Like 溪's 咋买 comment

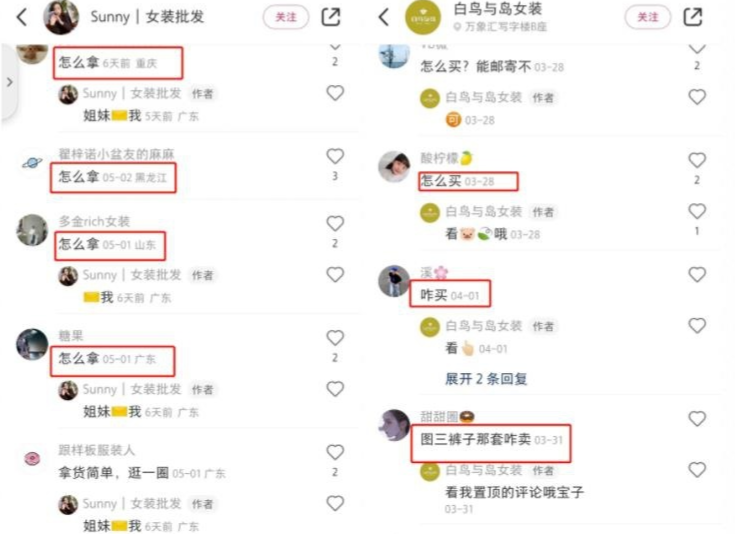(697, 275)
